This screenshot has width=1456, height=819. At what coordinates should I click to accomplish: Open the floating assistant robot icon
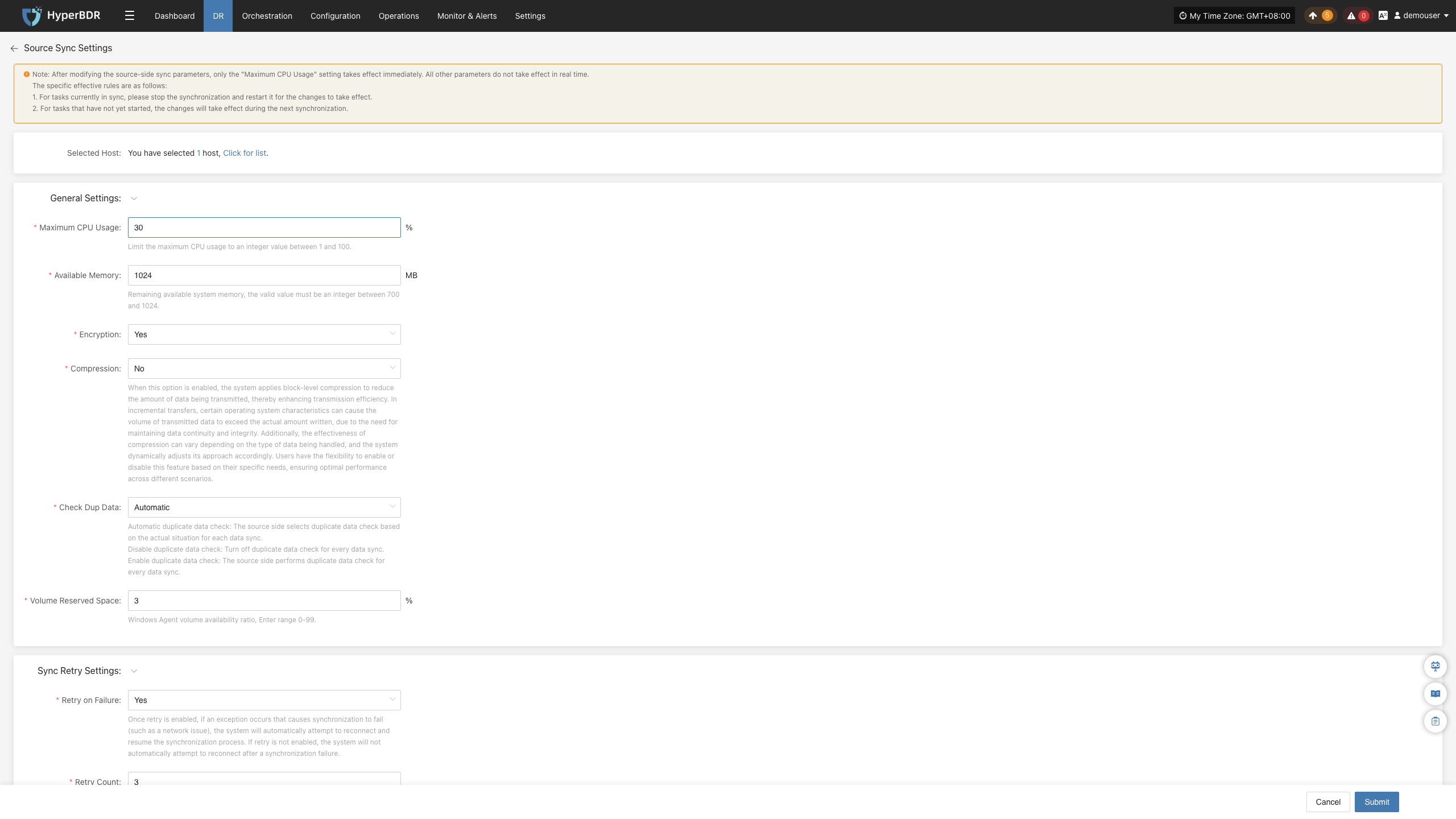point(1436,666)
